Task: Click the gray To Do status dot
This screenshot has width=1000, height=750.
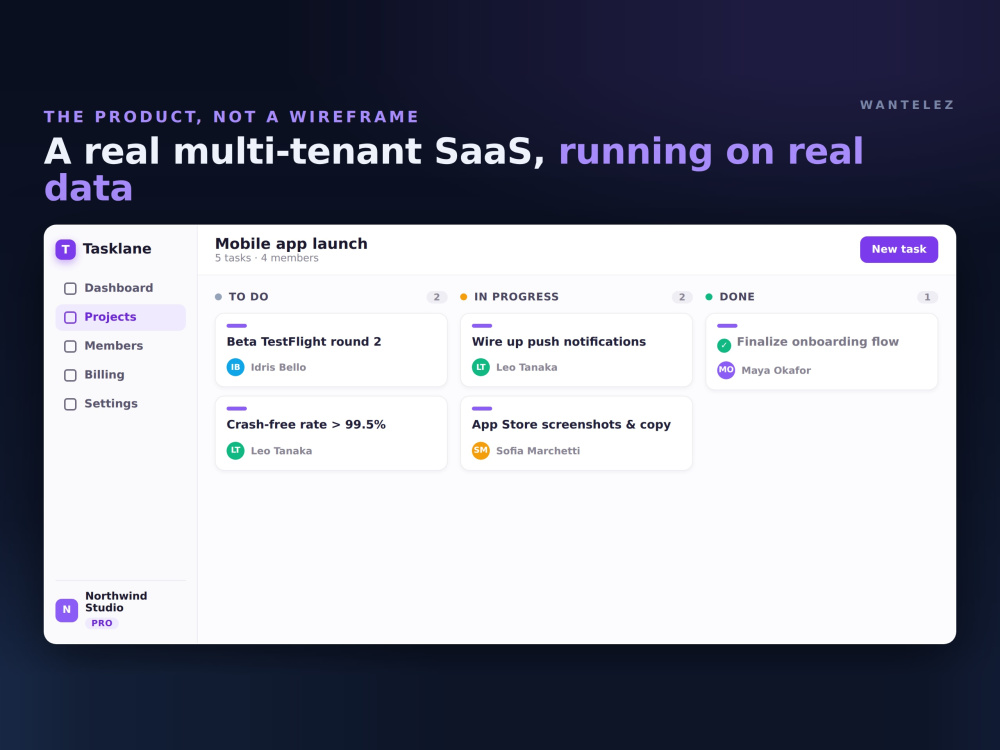Action: pyautogui.click(x=219, y=297)
